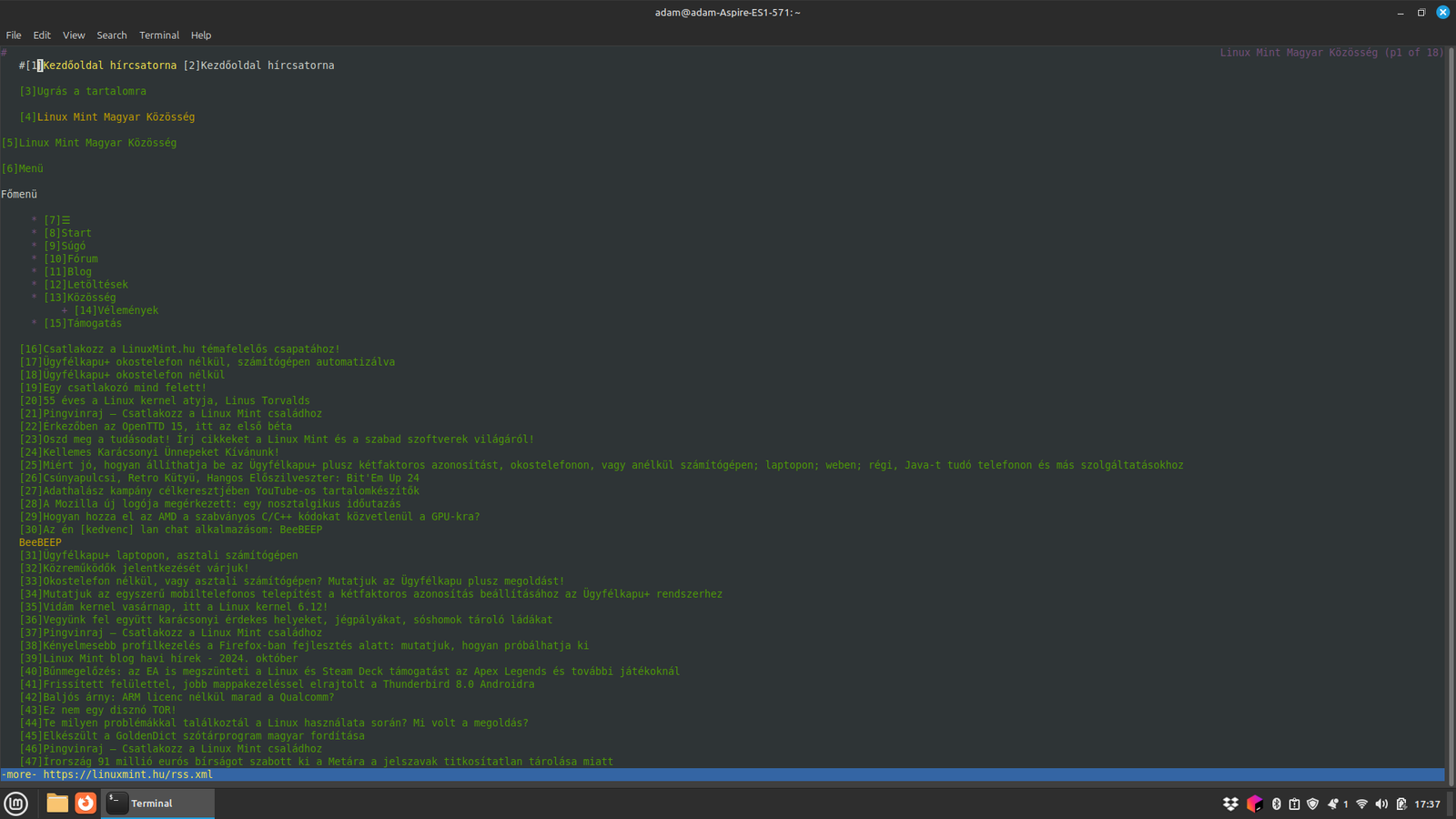Screen dimensions: 1456x819
Task: Click the terminal vertical scrollbar
Action: 1451,416
